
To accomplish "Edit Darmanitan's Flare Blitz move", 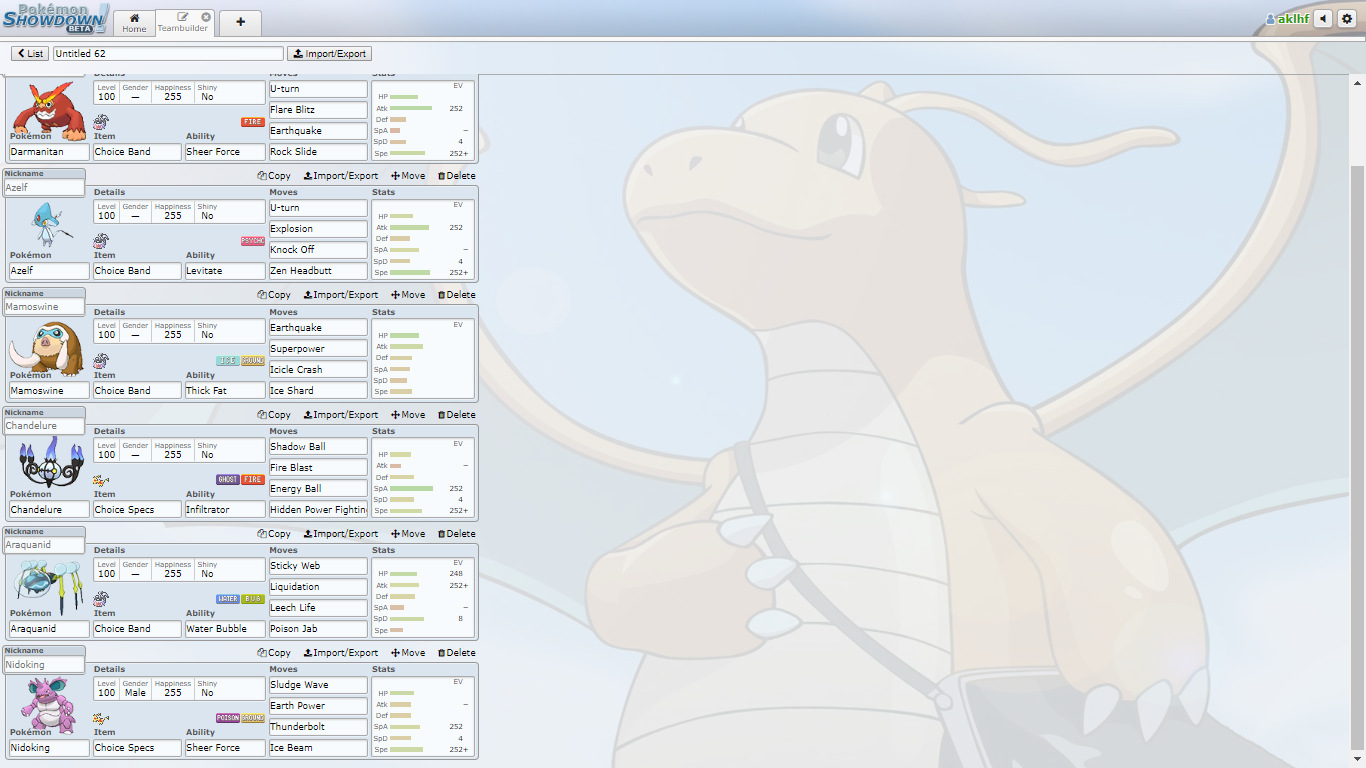I will click(318, 110).
